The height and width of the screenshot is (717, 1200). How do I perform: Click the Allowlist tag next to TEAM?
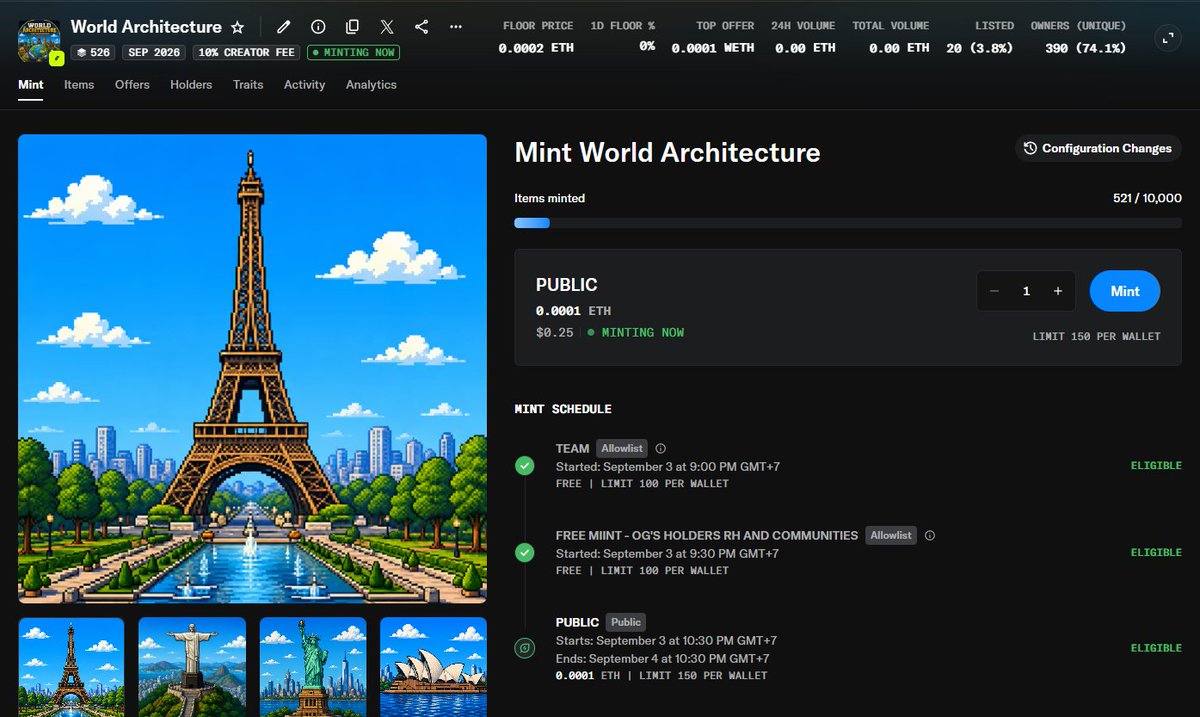tap(622, 448)
